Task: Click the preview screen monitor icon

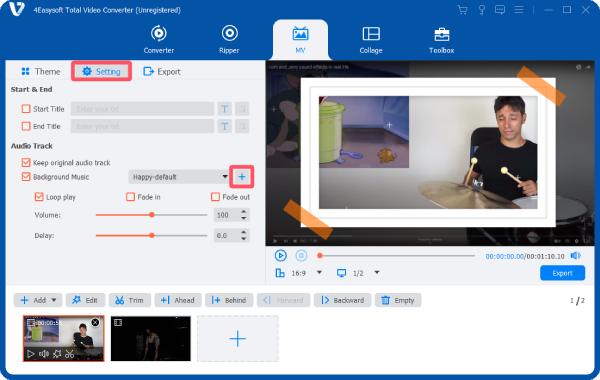Action: pos(341,273)
